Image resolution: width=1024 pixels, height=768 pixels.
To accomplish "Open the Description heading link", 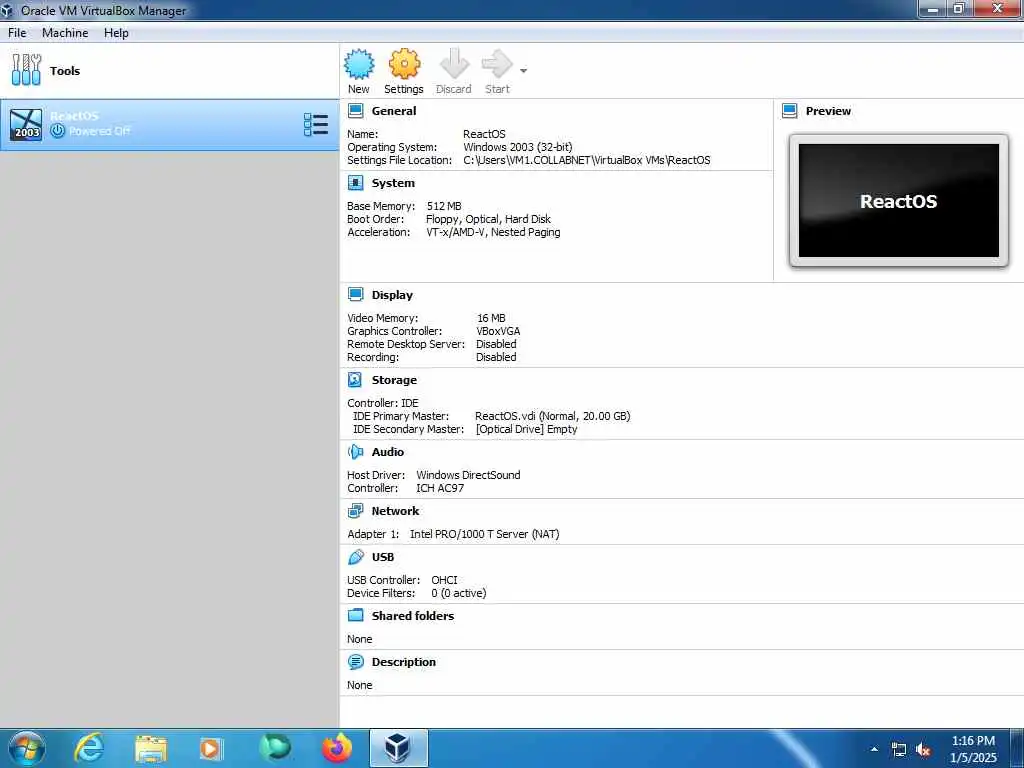I will 404,662.
